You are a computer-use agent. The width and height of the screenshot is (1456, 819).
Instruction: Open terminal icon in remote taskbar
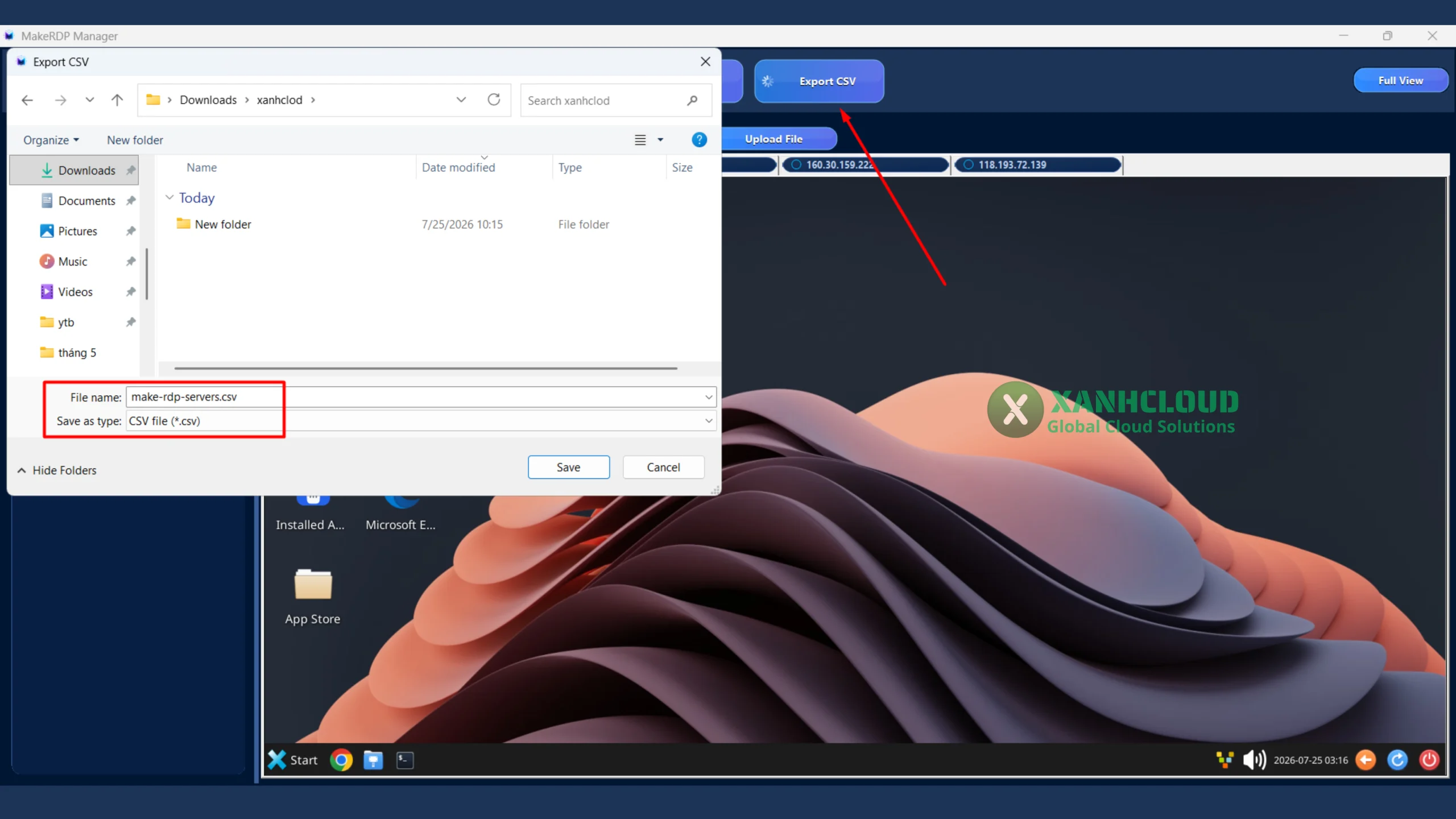[405, 760]
